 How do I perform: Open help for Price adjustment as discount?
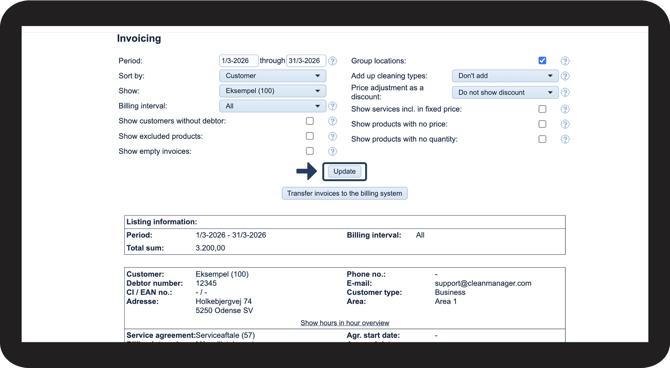[x=565, y=92]
